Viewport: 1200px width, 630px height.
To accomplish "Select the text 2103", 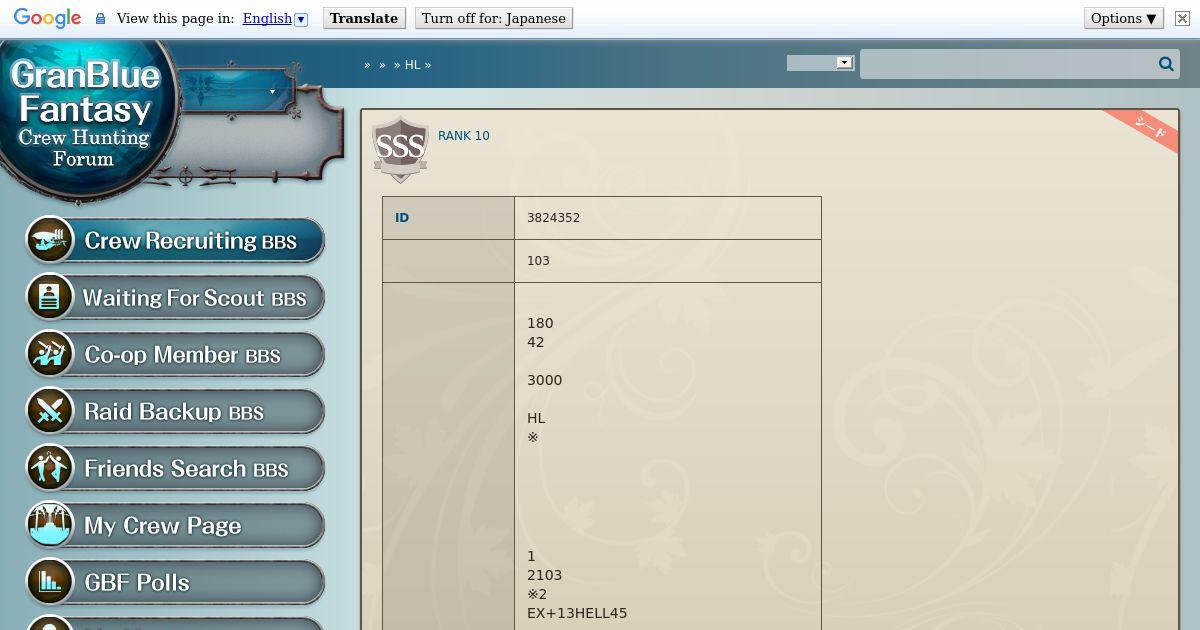I will click(544, 575).
